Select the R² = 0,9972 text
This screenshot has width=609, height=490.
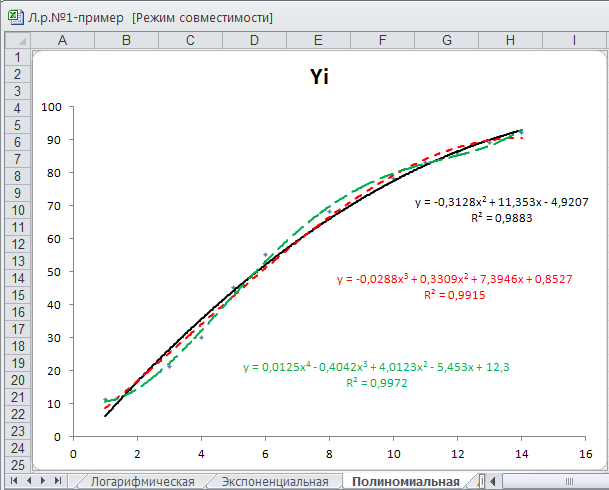click(x=377, y=383)
